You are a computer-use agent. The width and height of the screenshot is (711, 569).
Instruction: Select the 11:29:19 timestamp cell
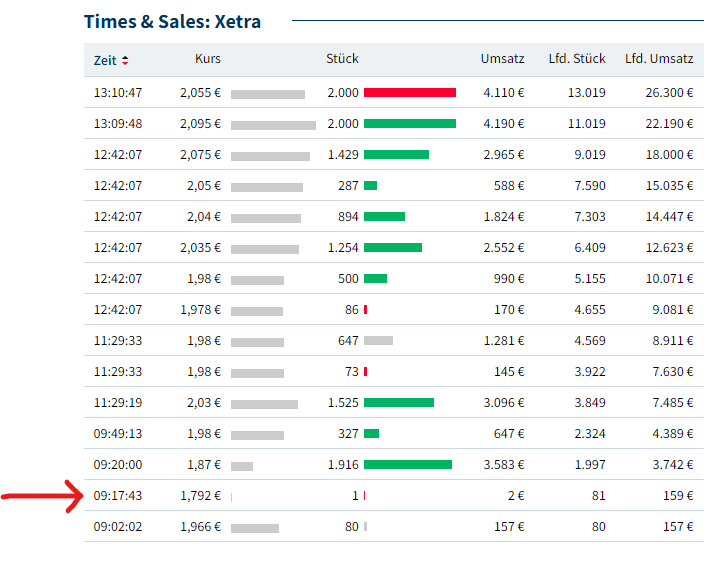click(x=118, y=403)
